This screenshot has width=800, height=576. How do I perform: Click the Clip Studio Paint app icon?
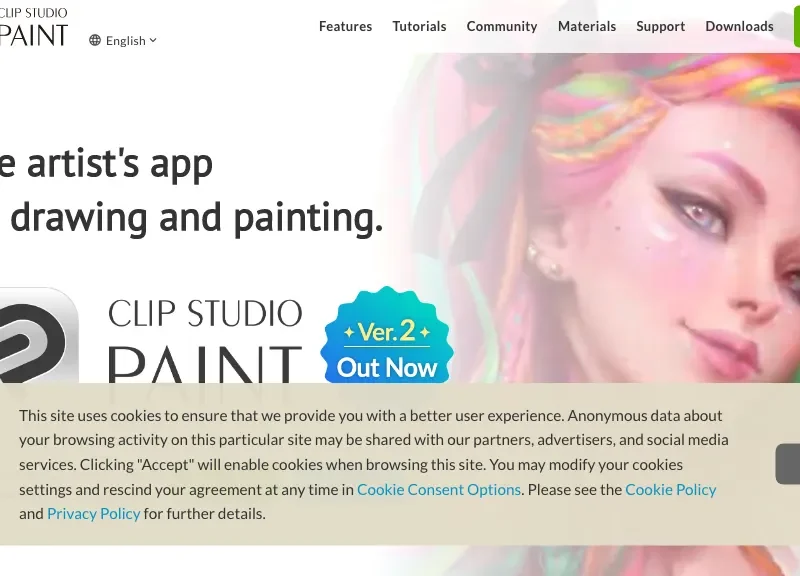coord(39,335)
